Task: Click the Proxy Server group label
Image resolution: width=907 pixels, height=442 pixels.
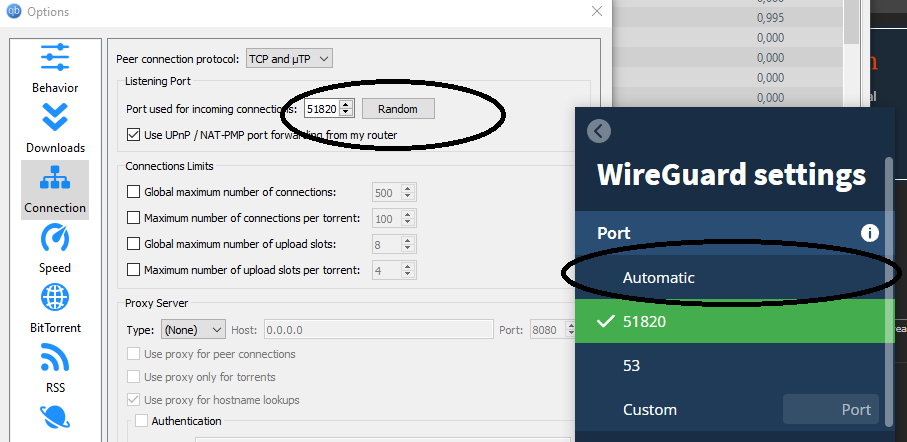Action: pos(157,303)
